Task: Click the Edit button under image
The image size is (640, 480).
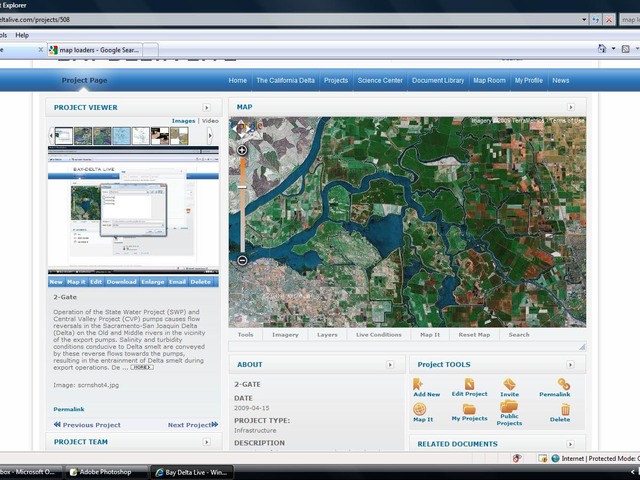Action: [x=96, y=282]
